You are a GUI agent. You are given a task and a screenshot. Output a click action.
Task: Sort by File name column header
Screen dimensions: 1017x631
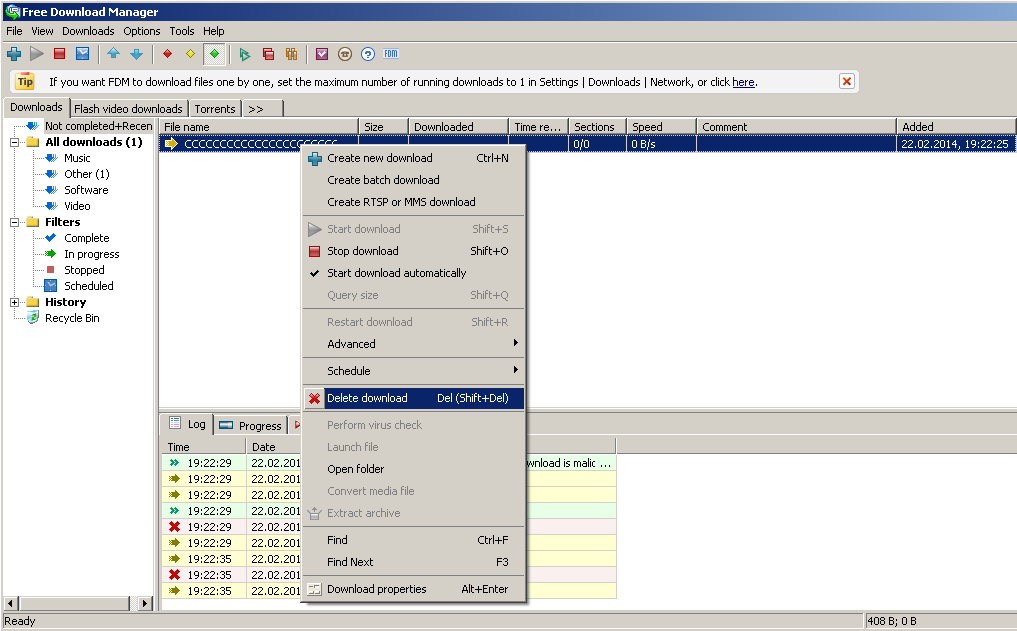click(x=259, y=126)
